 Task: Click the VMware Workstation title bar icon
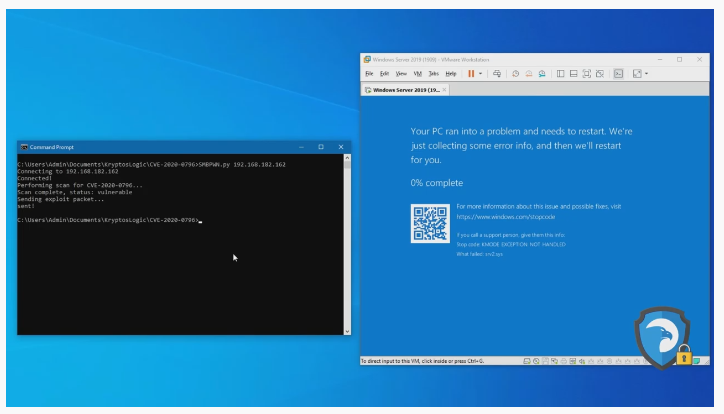tap(367, 60)
